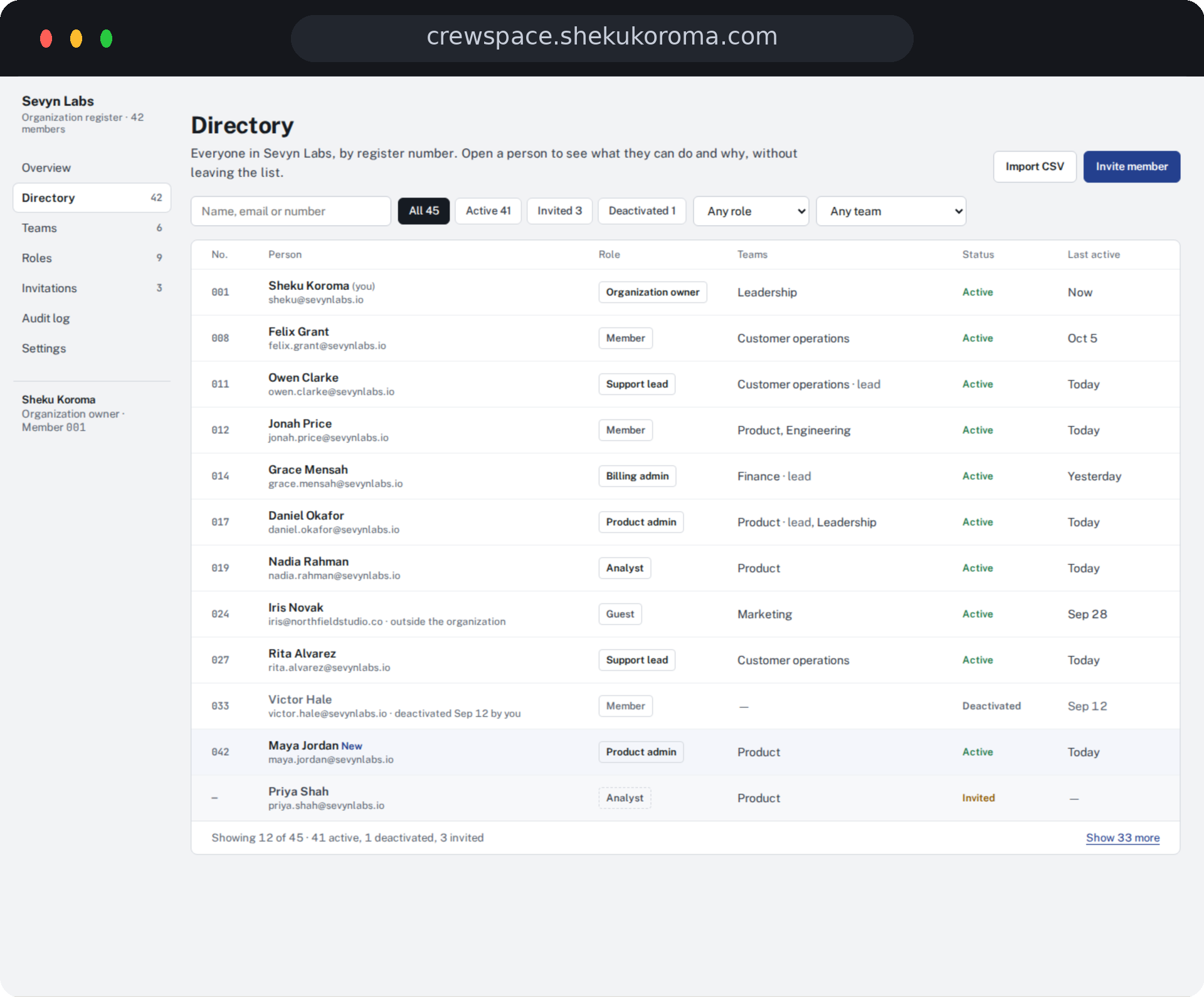Image resolution: width=1204 pixels, height=997 pixels.
Task: Open the Any team dropdown
Action: pyautogui.click(x=891, y=211)
